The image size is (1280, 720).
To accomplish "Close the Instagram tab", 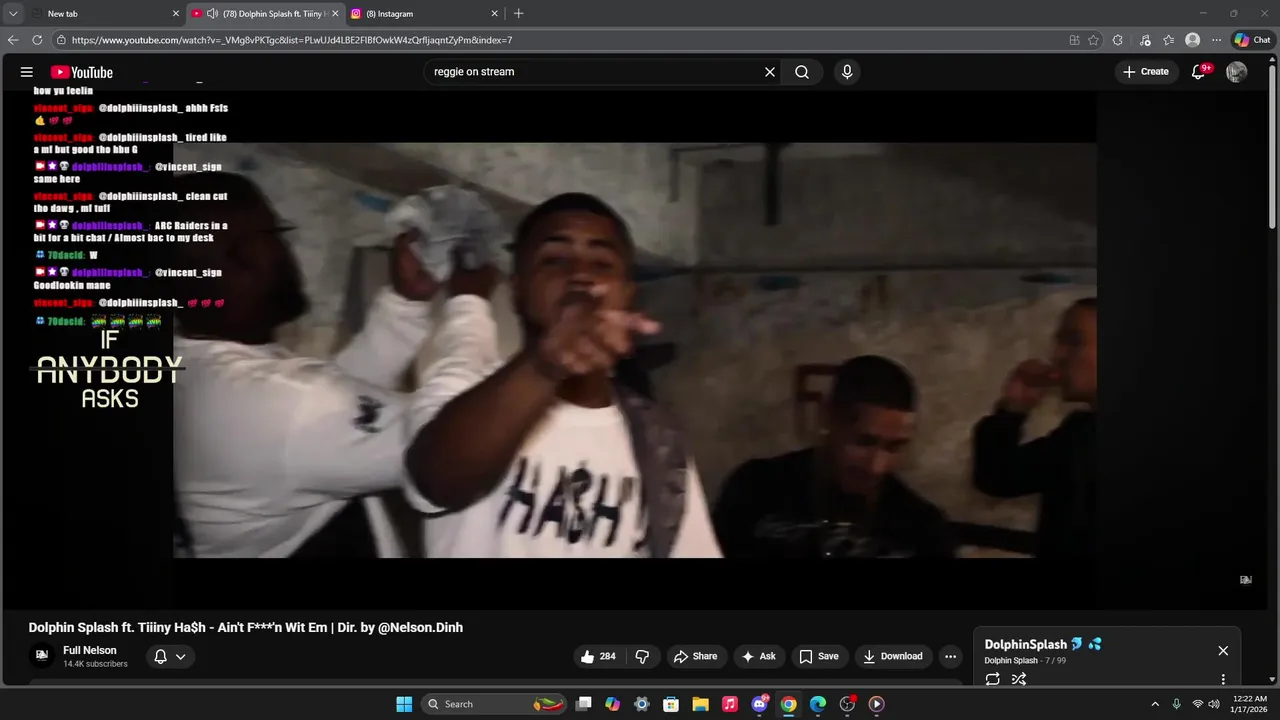I will [x=494, y=14].
